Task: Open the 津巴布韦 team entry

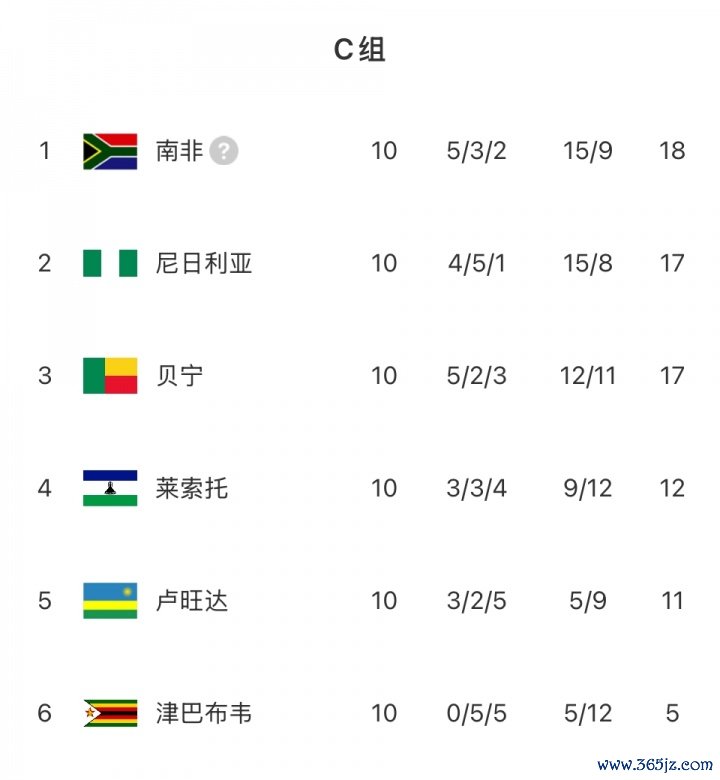Action: (x=204, y=713)
